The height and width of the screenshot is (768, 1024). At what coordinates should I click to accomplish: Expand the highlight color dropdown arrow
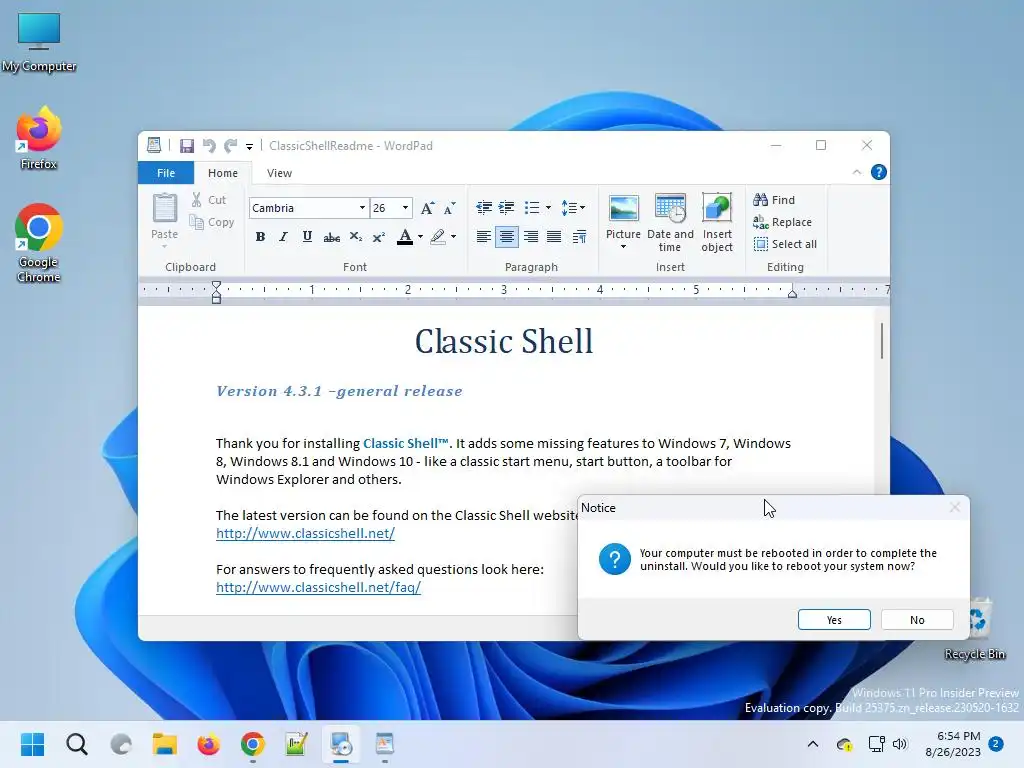[454, 236]
